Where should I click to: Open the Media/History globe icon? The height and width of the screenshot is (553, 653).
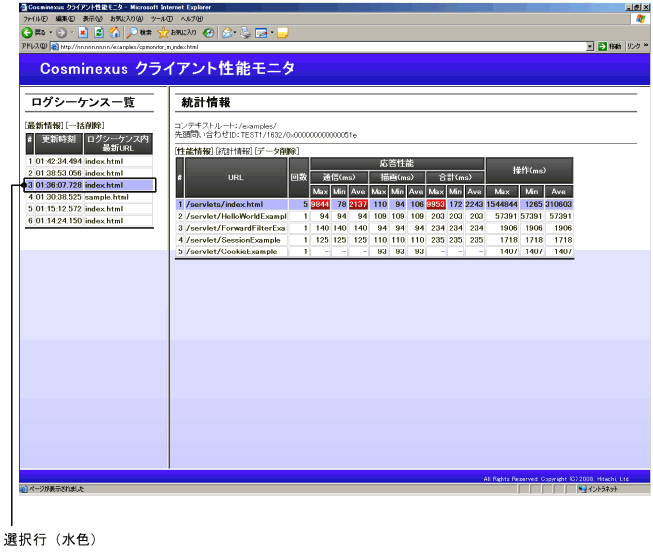[x=208, y=32]
